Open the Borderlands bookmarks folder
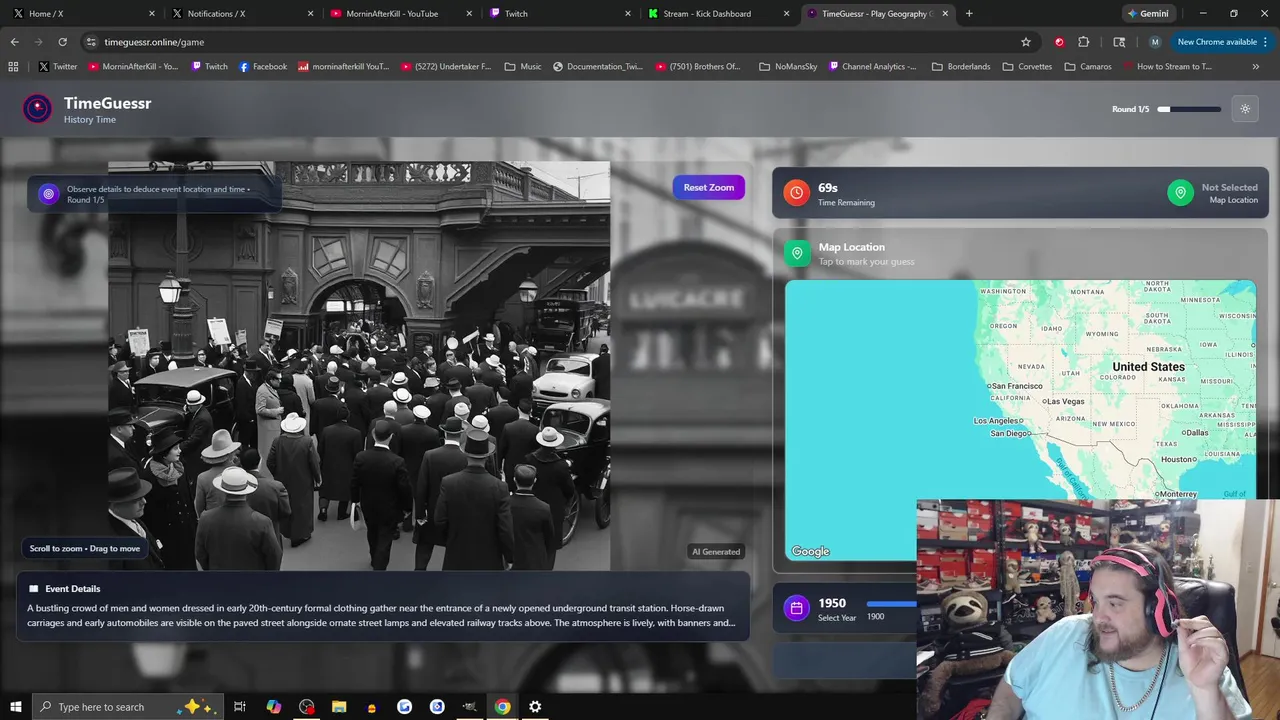 (x=961, y=66)
